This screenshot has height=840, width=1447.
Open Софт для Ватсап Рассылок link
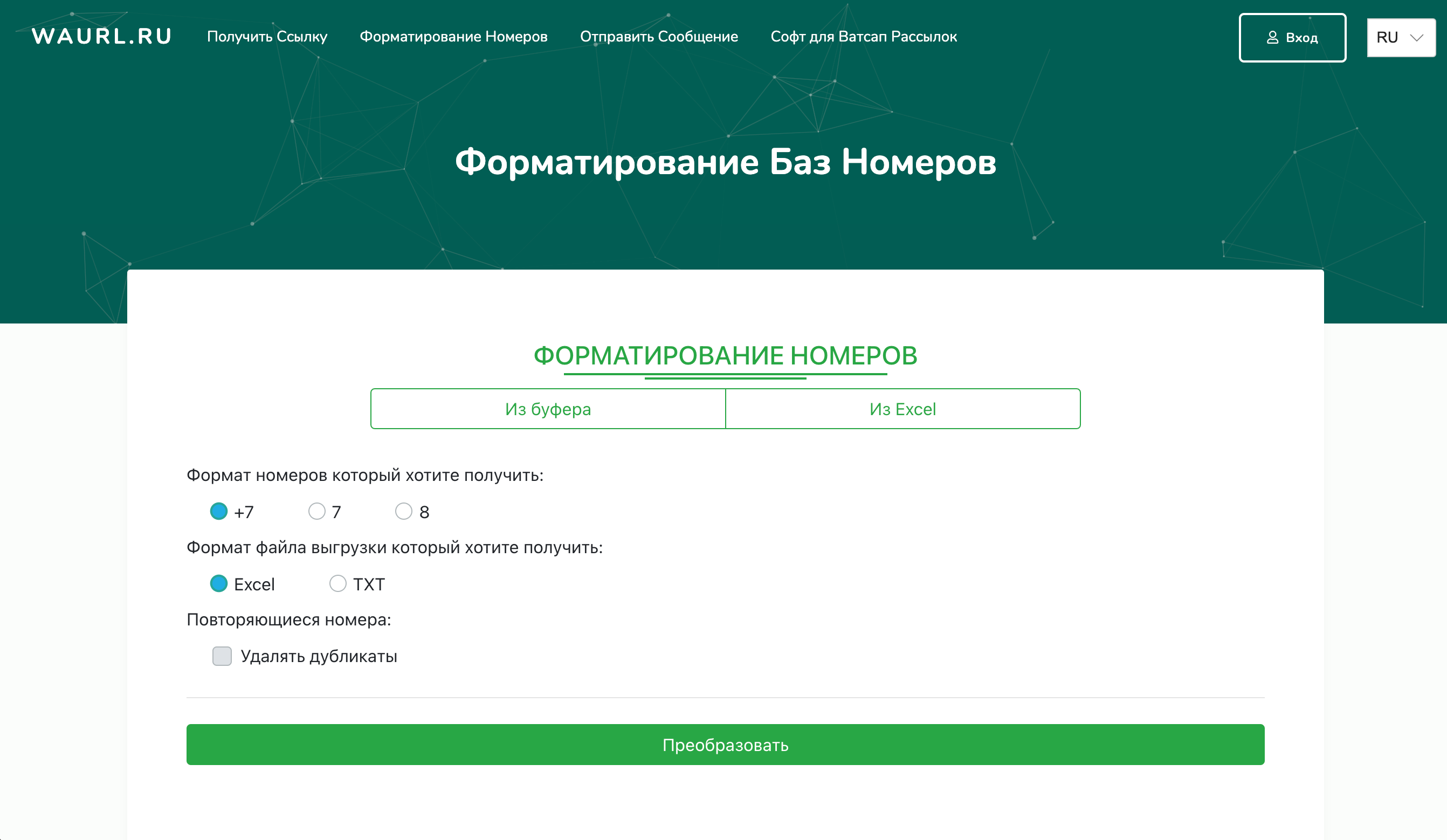click(864, 37)
